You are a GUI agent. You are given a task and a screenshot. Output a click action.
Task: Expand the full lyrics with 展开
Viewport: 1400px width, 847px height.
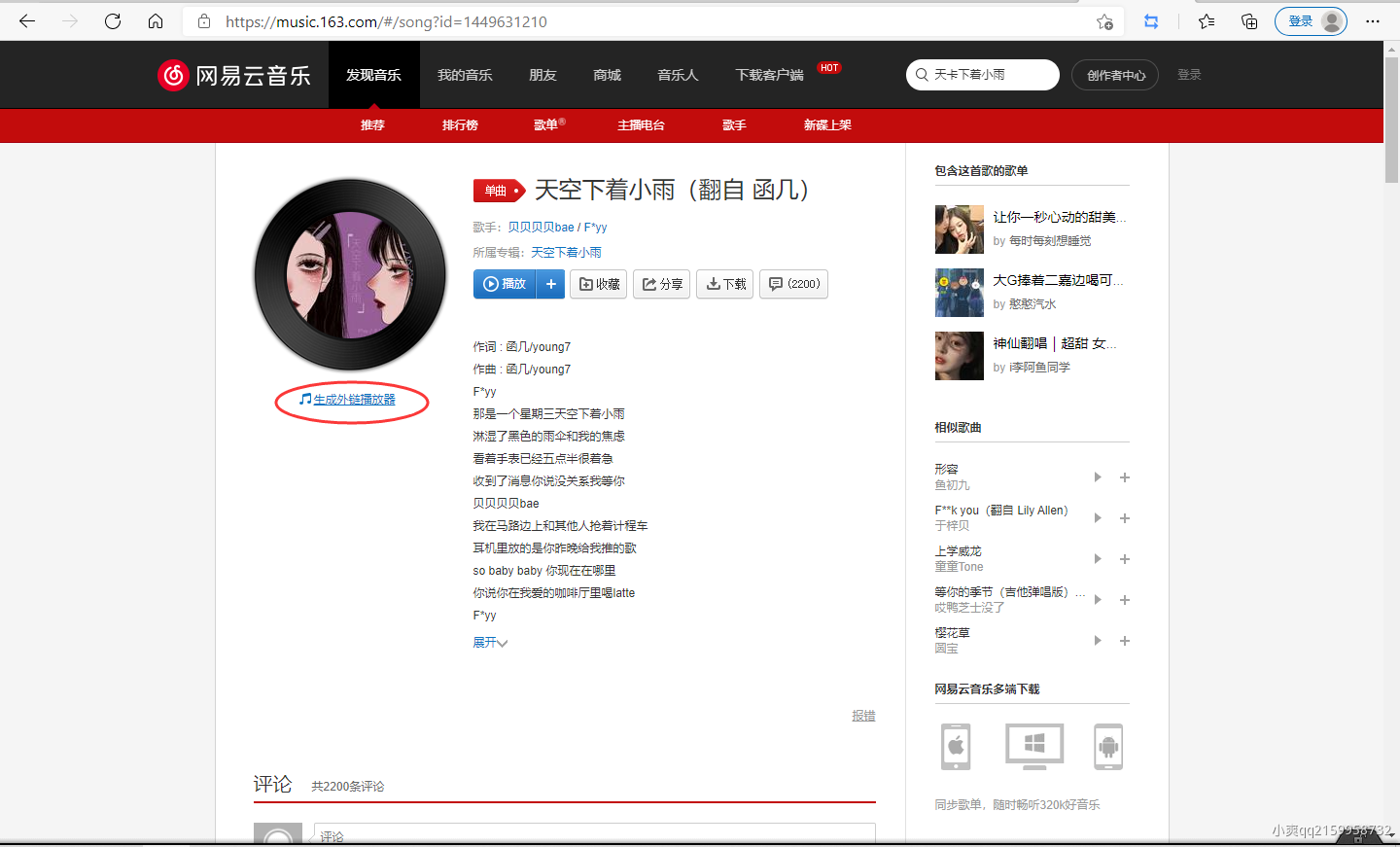click(x=490, y=642)
